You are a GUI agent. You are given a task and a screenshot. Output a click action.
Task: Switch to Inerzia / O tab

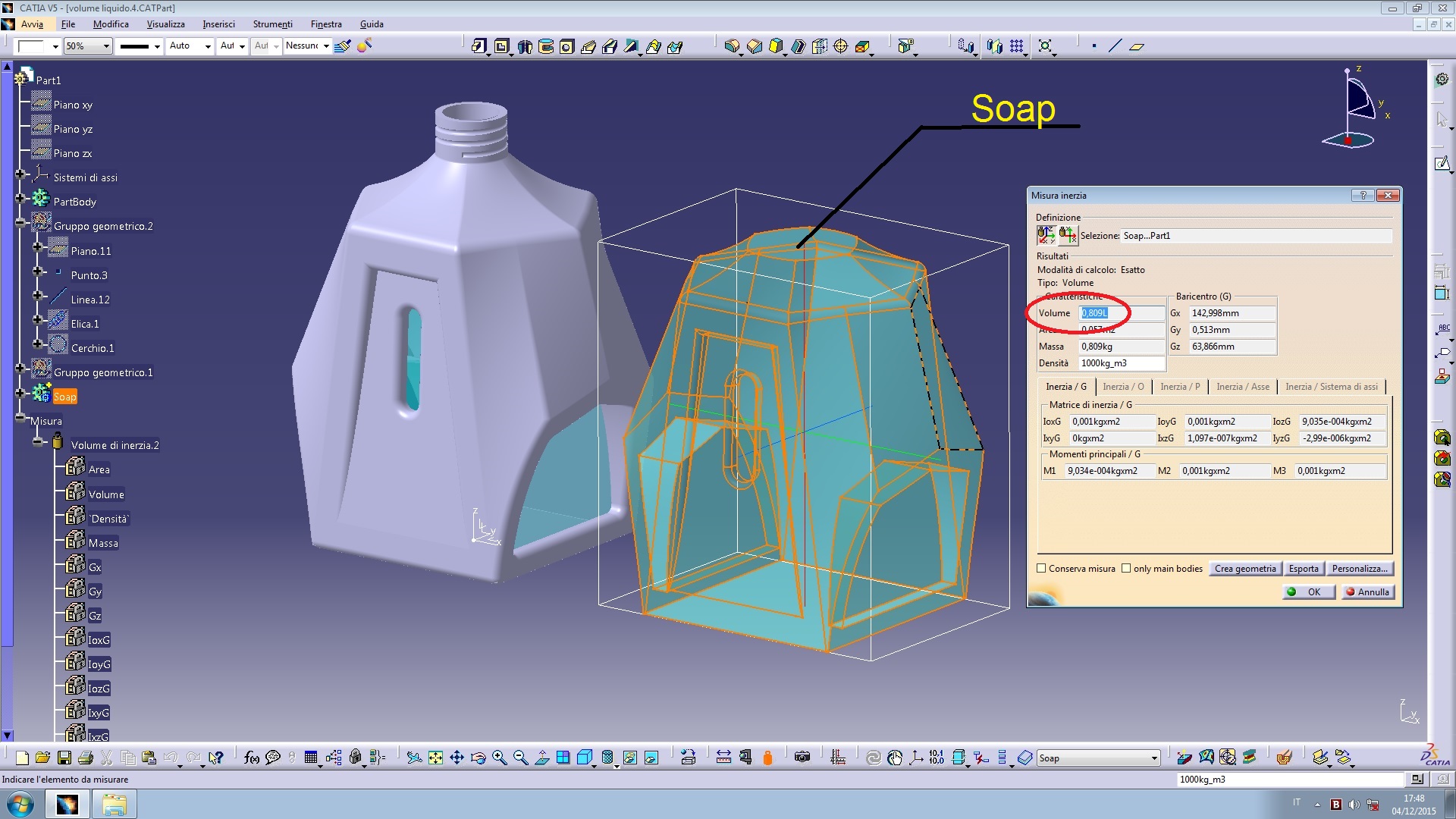pos(1123,387)
